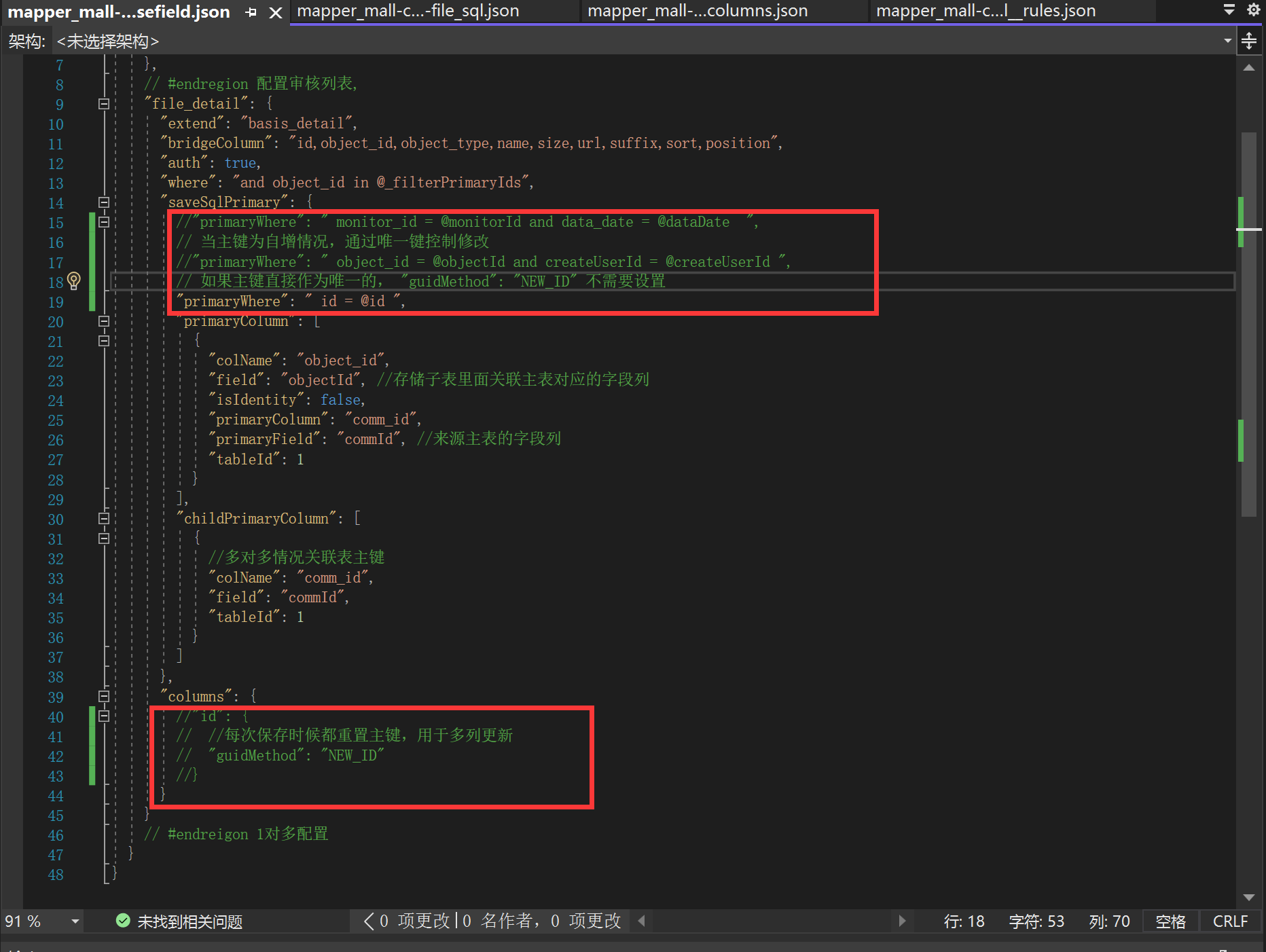Image resolution: width=1266 pixels, height=952 pixels.
Task: Click the vertical scrollbar up arrow
Action: (x=1248, y=67)
